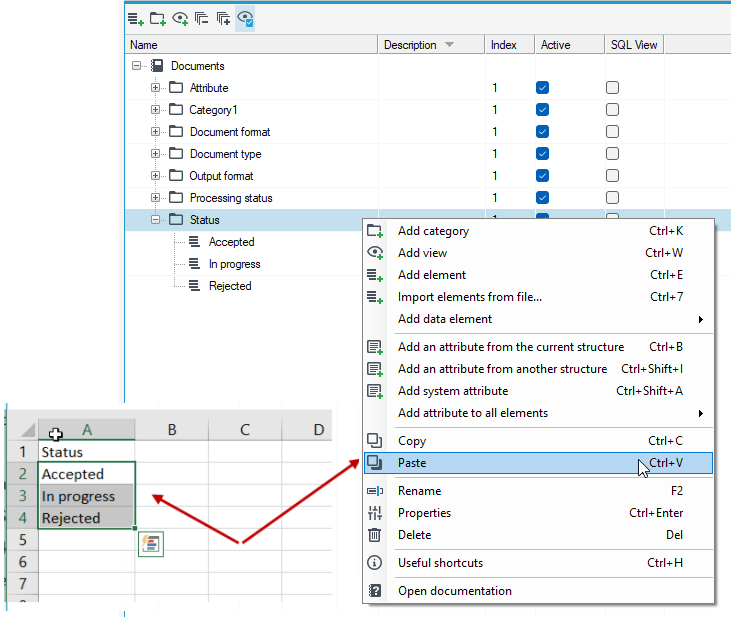Expand the Output format node
The width and height of the screenshot is (731, 617).
point(155,175)
